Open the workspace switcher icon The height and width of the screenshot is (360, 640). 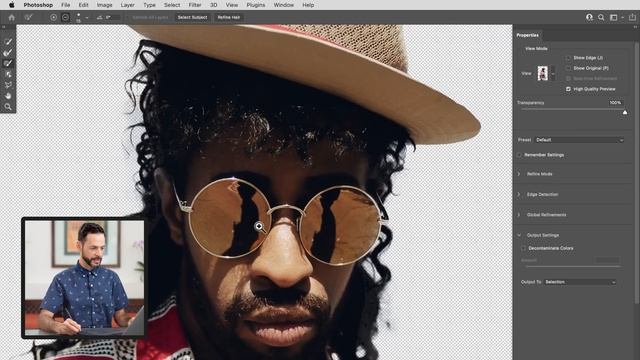point(613,17)
